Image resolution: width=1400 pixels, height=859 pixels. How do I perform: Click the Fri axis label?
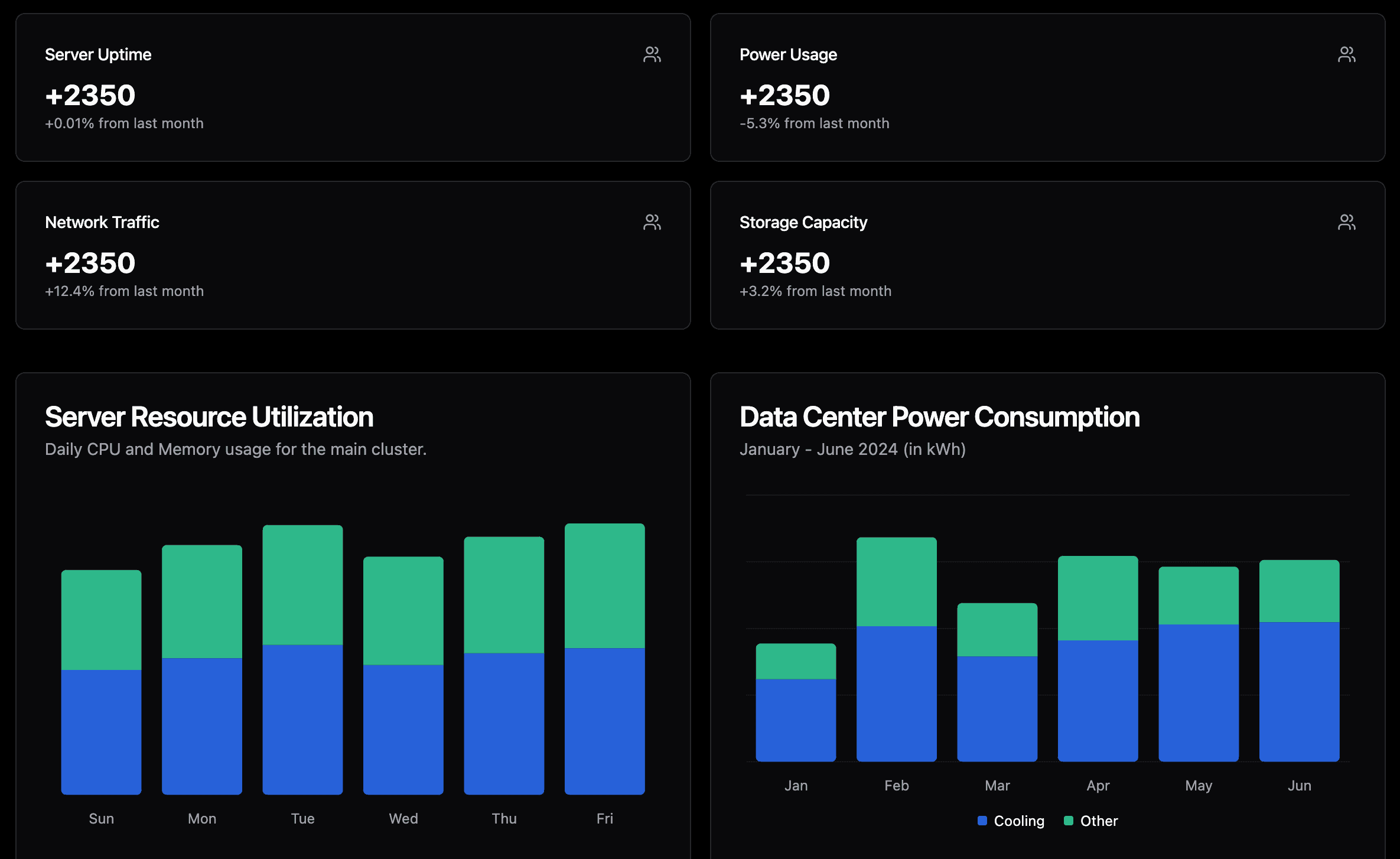tap(605, 819)
